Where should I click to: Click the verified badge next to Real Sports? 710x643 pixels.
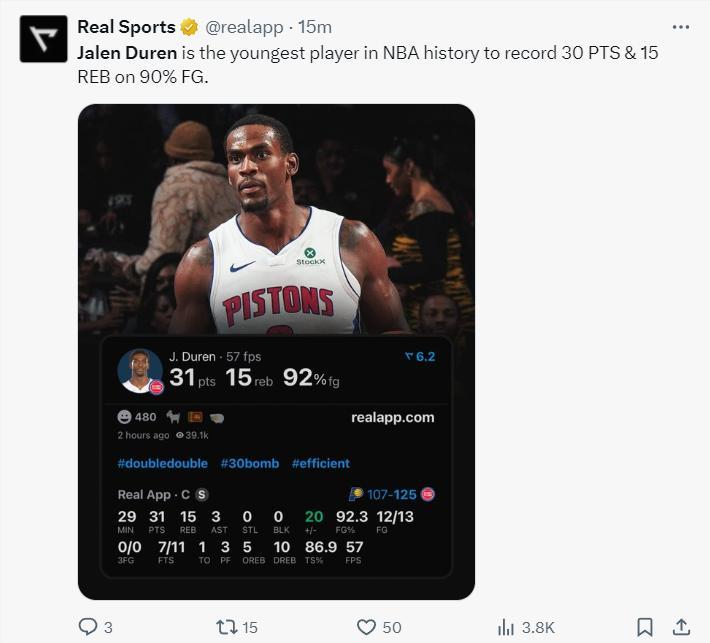click(188, 28)
